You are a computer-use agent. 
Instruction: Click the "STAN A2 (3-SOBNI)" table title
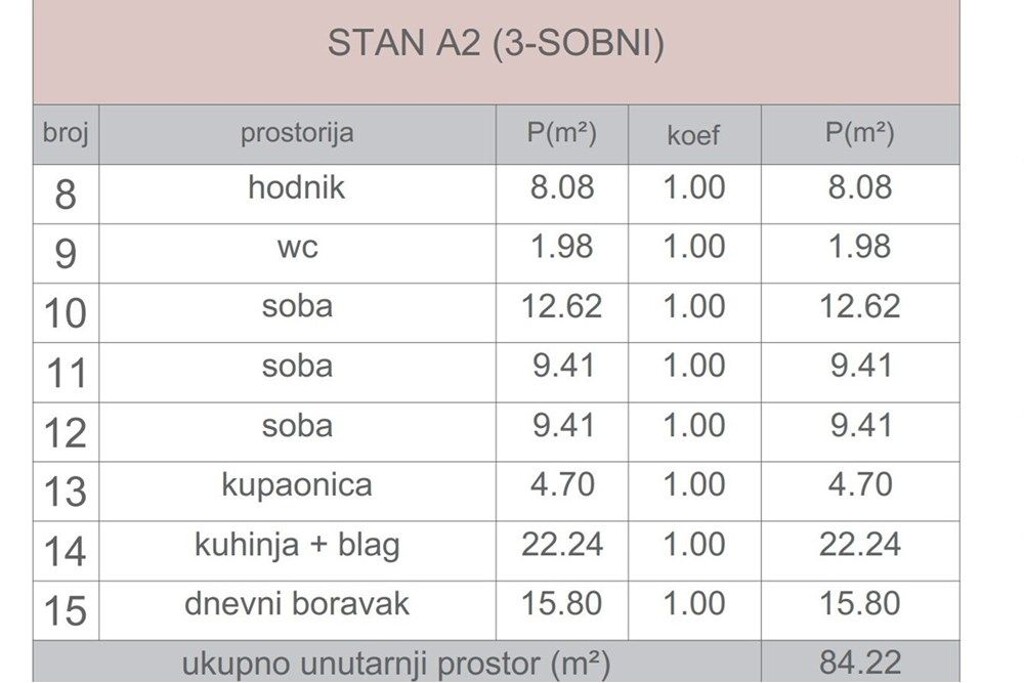click(x=496, y=44)
